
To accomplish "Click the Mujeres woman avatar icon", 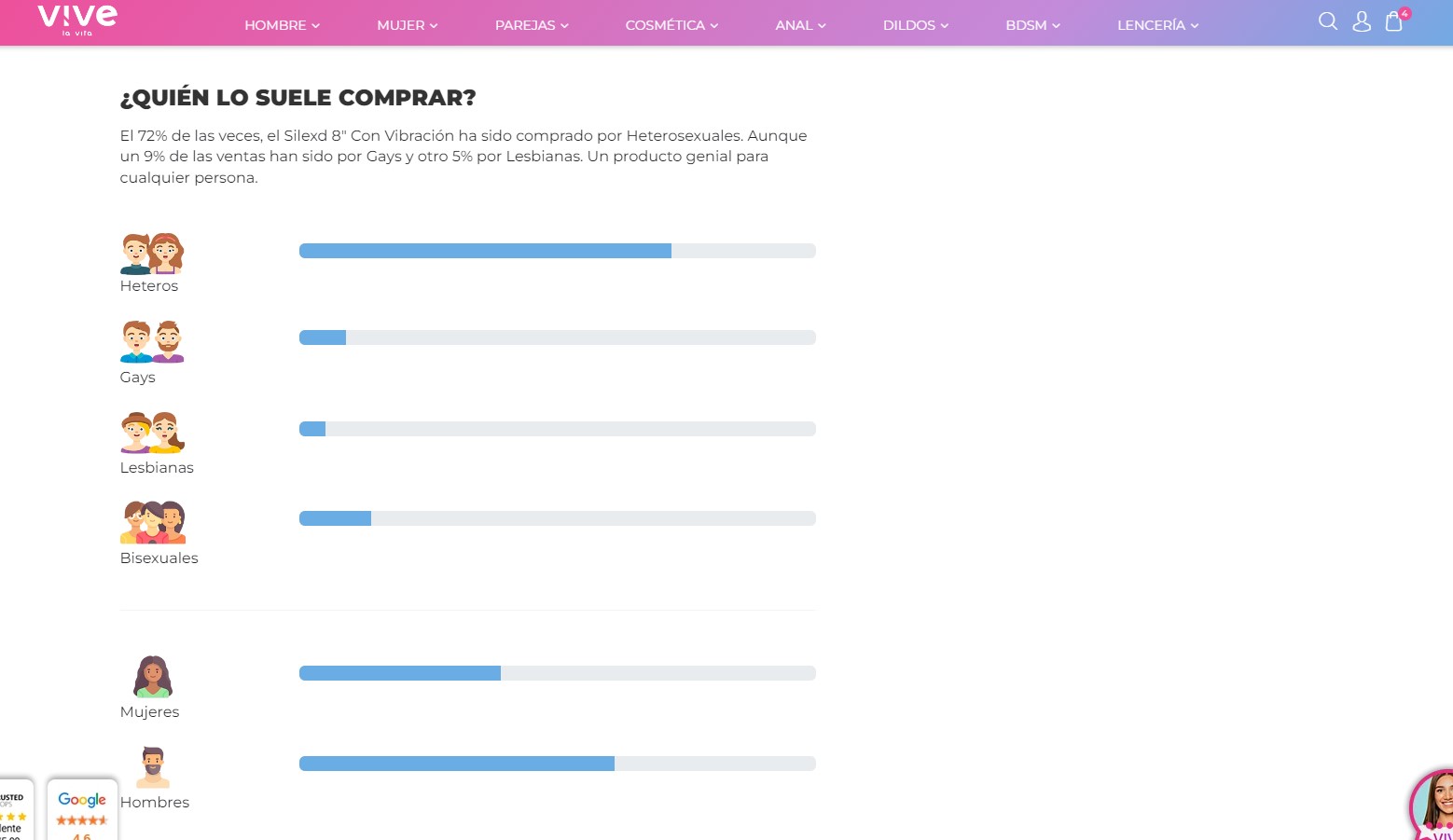I will pyautogui.click(x=153, y=677).
